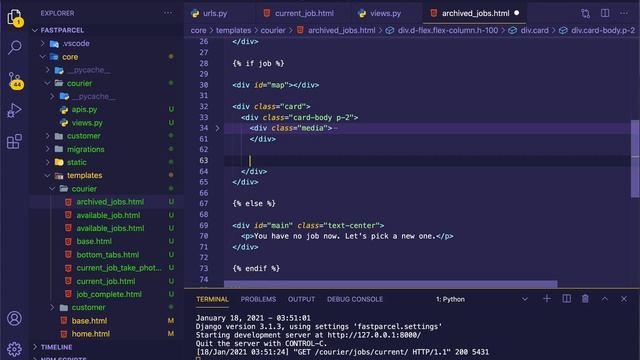Kill the terminal with the trash icon
The height and width of the screenshot is (360, 640).
[585, 299]
